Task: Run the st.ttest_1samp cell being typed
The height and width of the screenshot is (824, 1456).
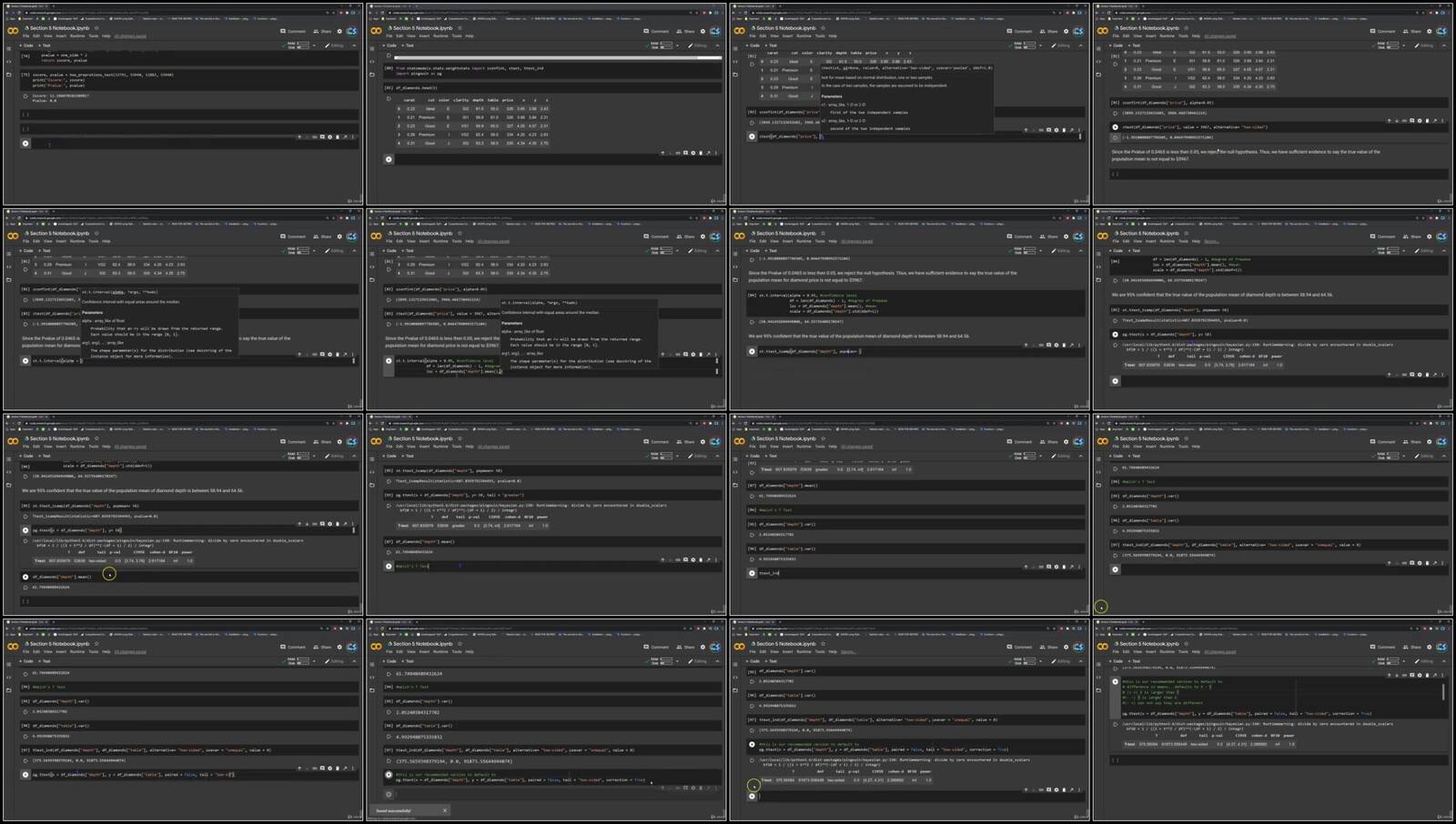Action: coord(752,351)
